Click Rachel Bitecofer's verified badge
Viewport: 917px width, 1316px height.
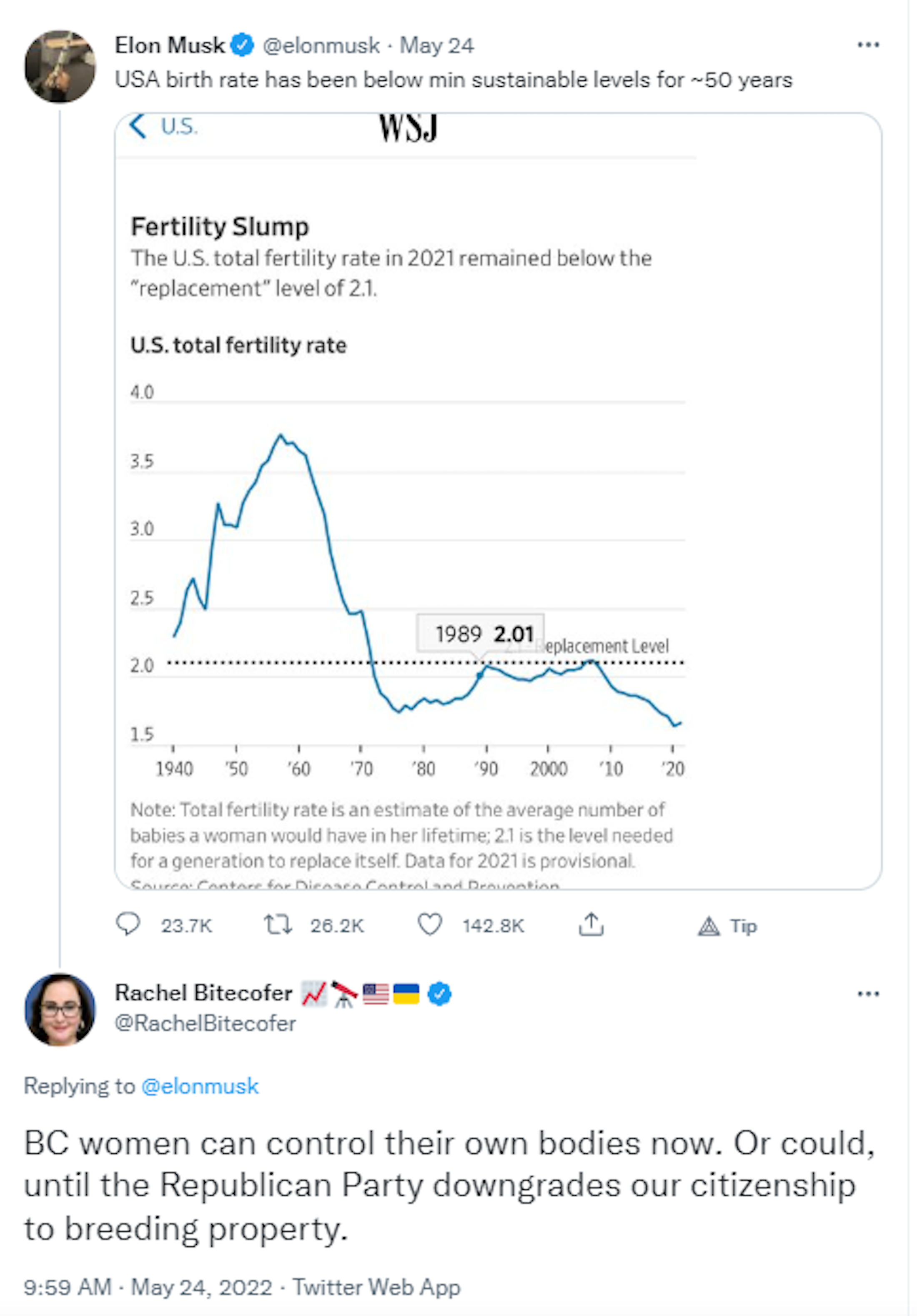click(440, 993)
